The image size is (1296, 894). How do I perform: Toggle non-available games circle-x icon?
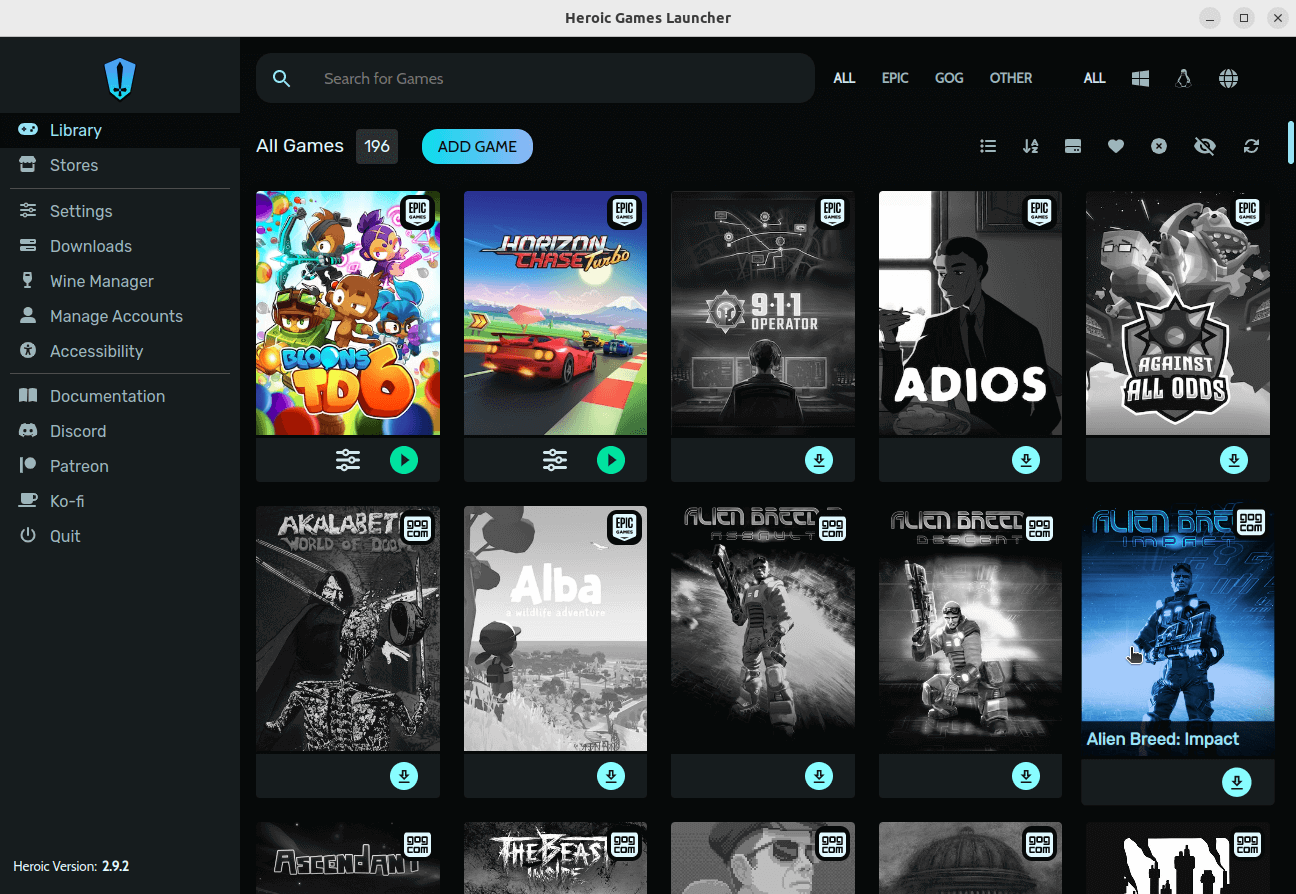[x=1159, y=146]
